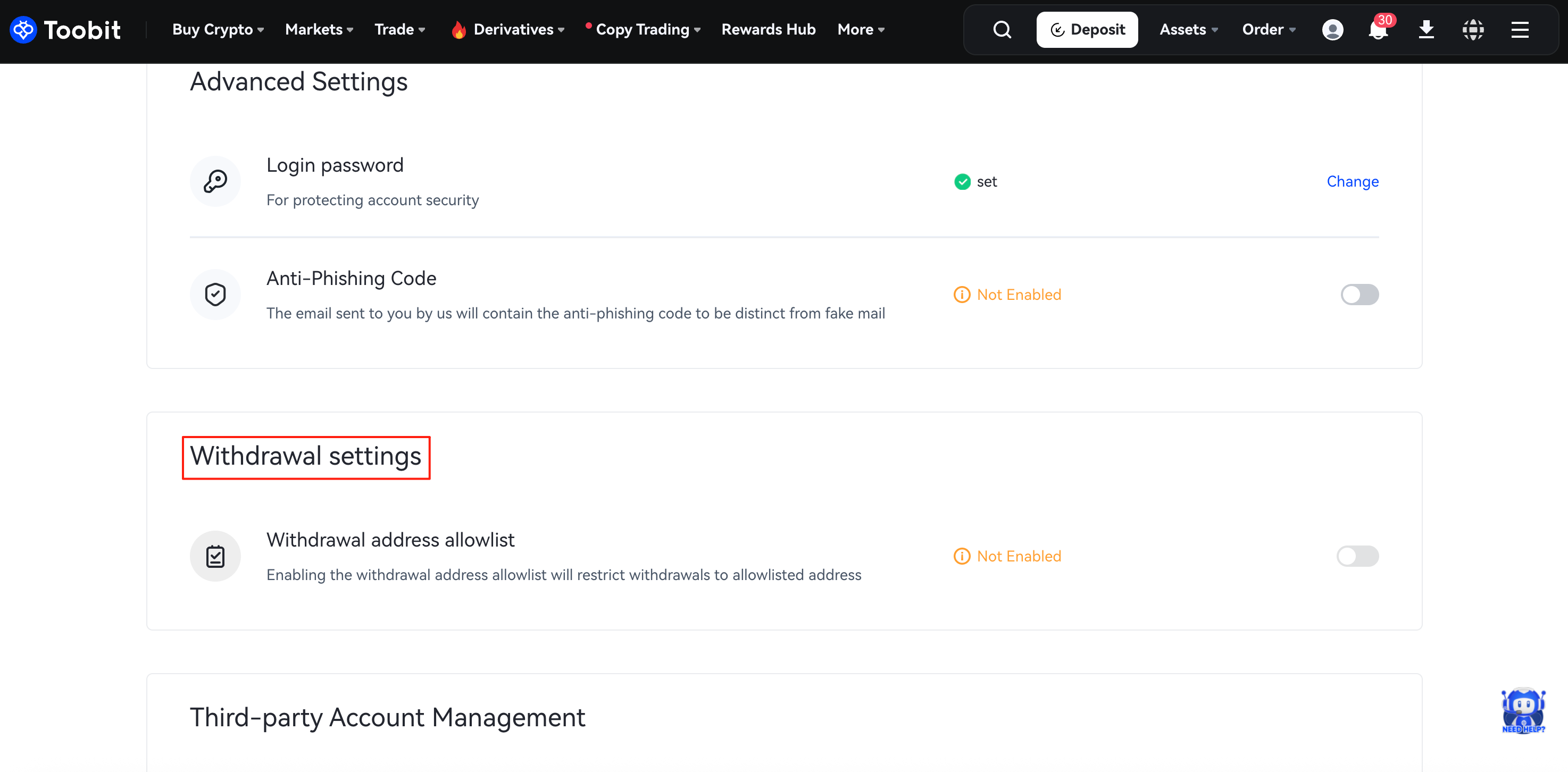Open the Need Help robot chat
The image size is (1568, 772).
1522,710
